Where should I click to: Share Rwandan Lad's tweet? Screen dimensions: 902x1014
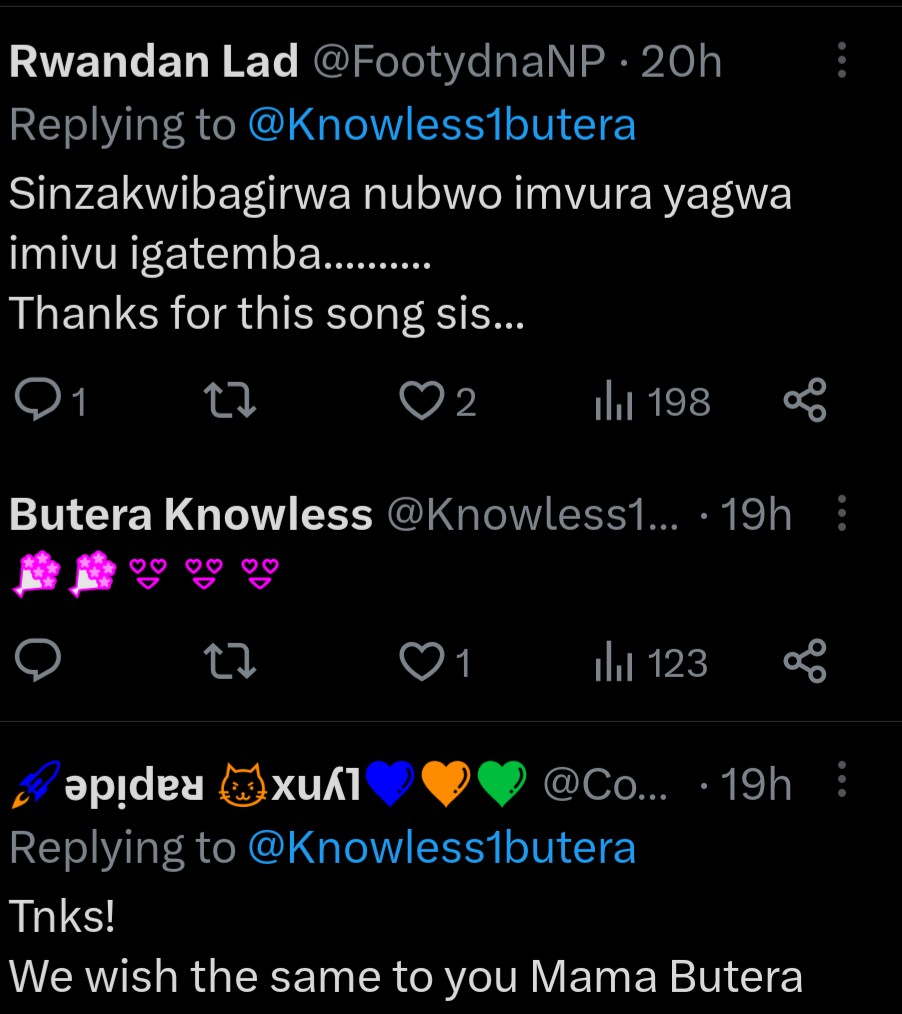[x=805, y=401]
